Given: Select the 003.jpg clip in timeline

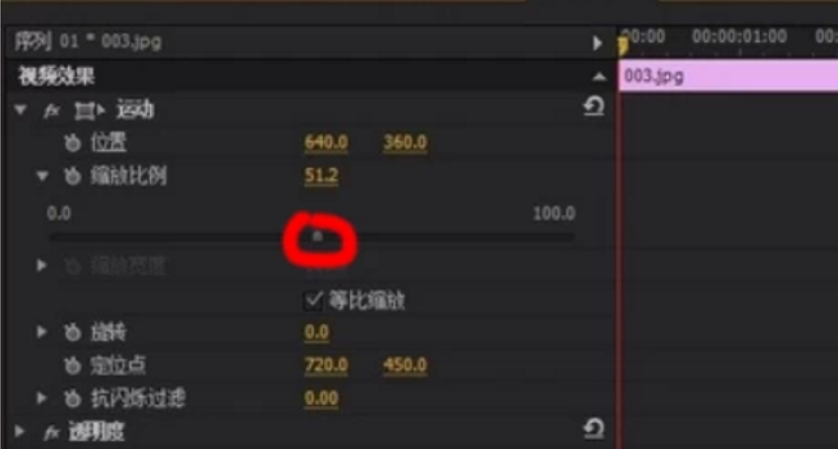Looking at the screenshot, I should click(x=728, y=76).
